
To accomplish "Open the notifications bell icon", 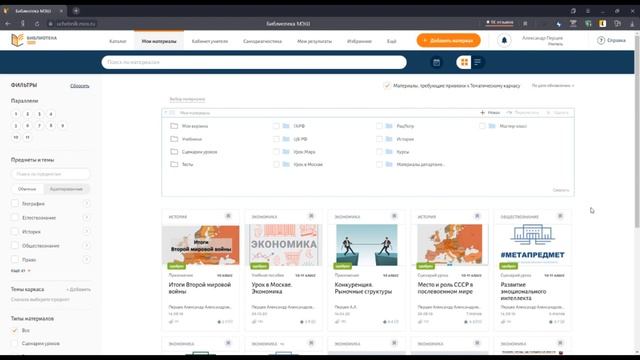I will click(x=504, y=40).
